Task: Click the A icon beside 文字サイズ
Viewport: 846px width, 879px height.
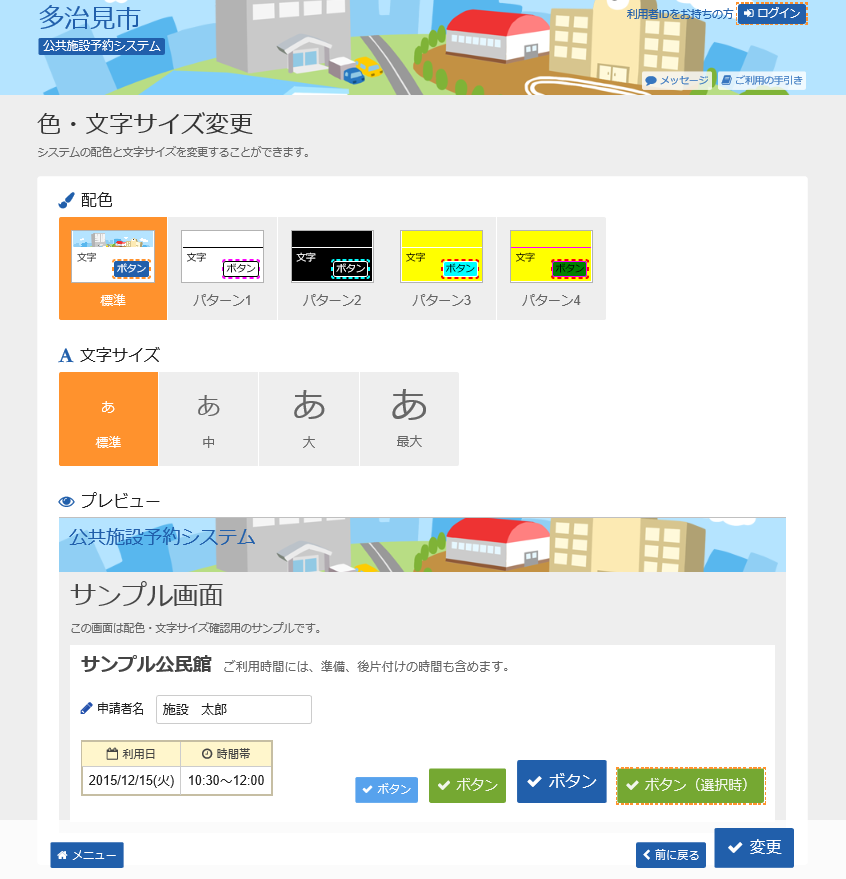Action: point(66,355)
